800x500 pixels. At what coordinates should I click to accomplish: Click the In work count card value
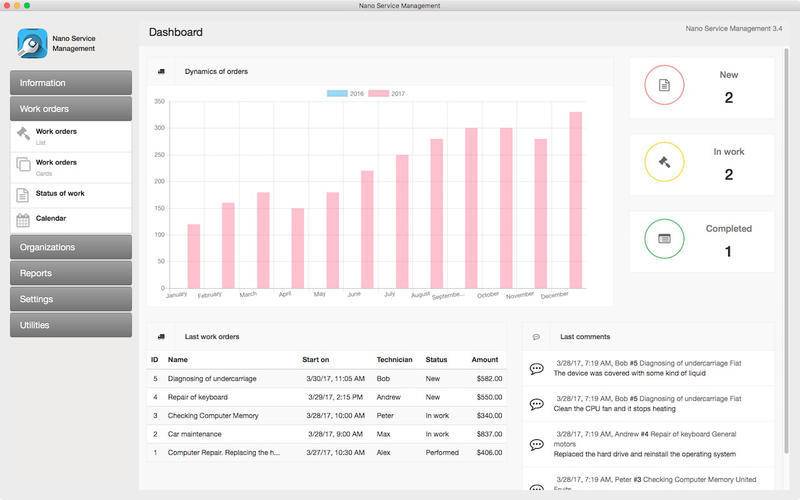729,174
